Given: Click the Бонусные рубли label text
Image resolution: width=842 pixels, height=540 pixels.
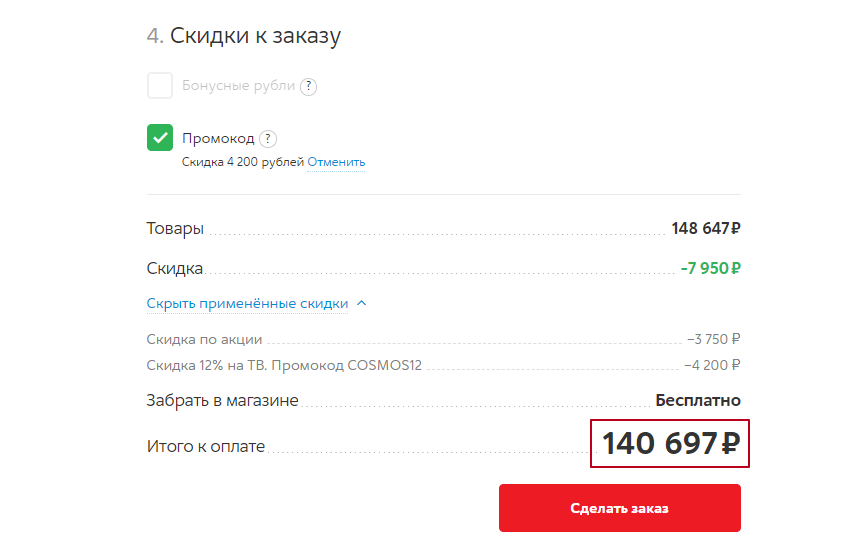Looking at the screenshot, I should [x=238, y=86].
